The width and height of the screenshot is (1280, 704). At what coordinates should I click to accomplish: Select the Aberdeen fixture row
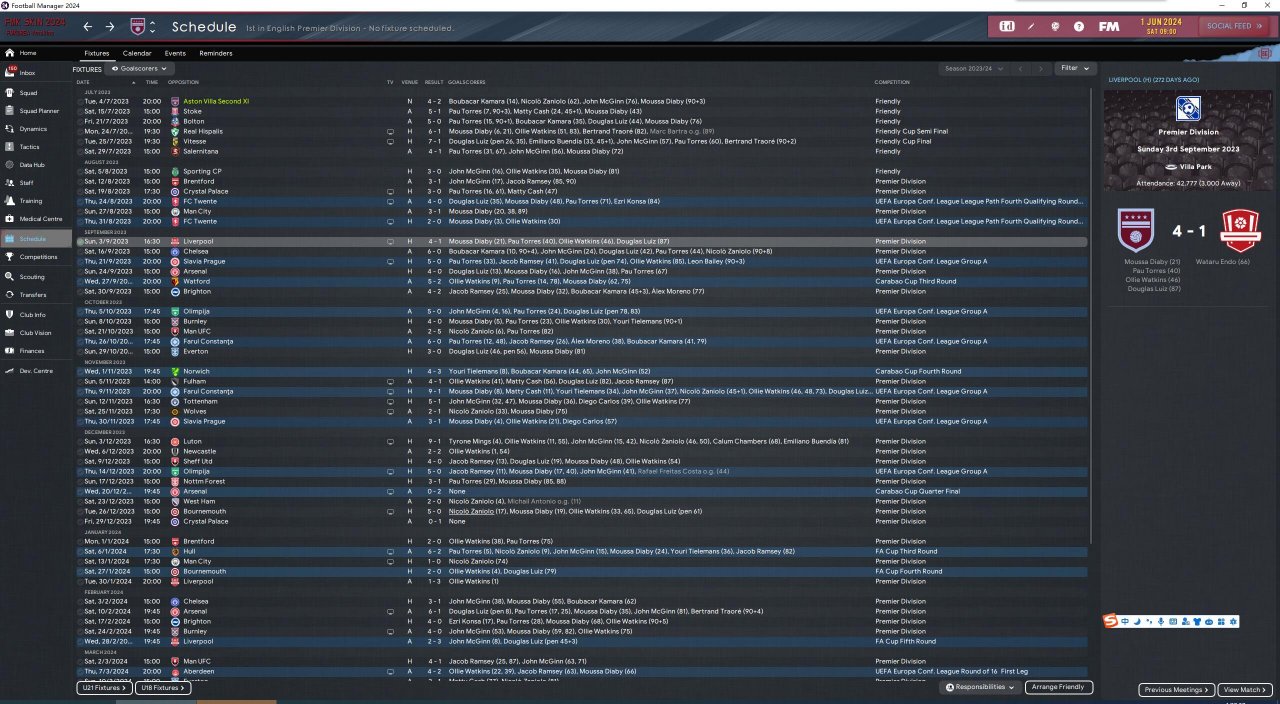[582, 671]
